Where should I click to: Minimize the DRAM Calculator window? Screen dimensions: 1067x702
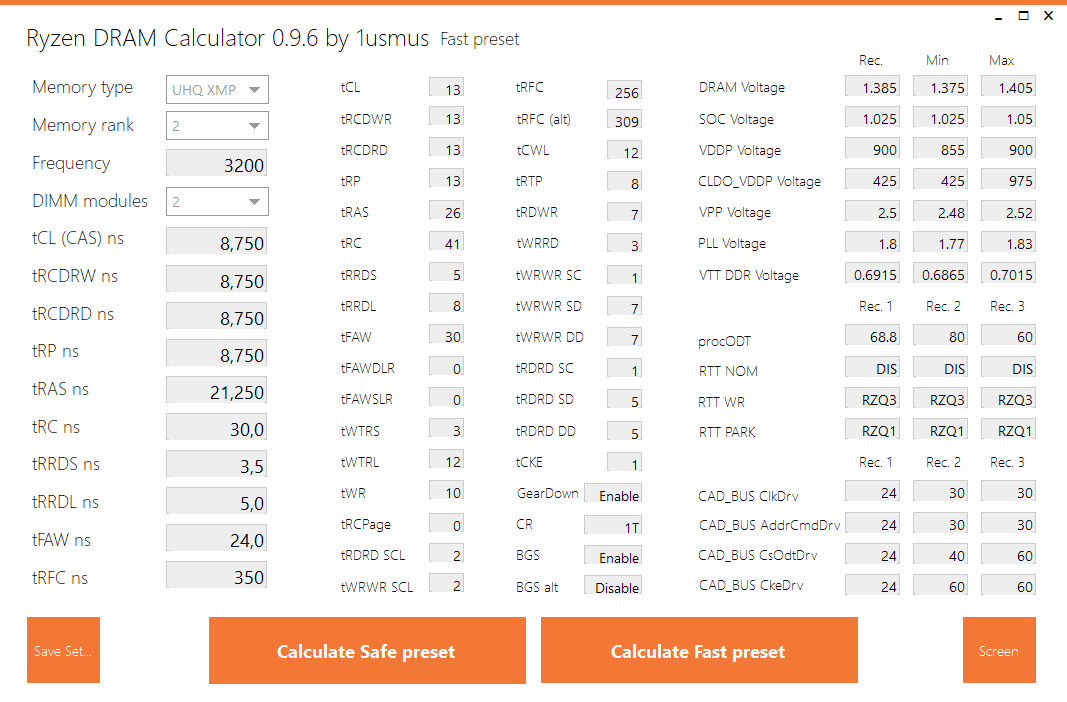point(997,16)
